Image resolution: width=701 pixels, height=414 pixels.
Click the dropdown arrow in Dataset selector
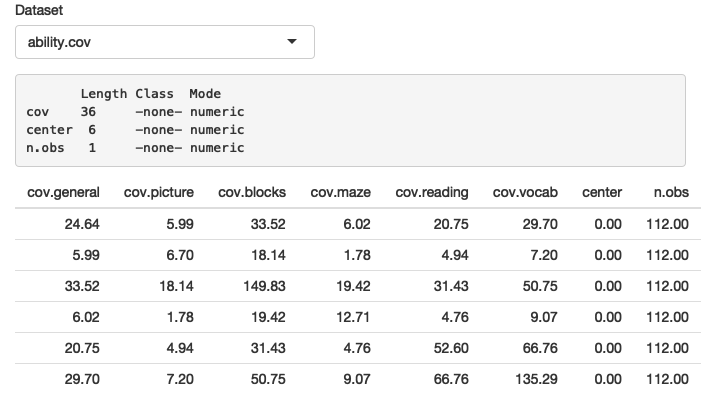coord(292,43)
